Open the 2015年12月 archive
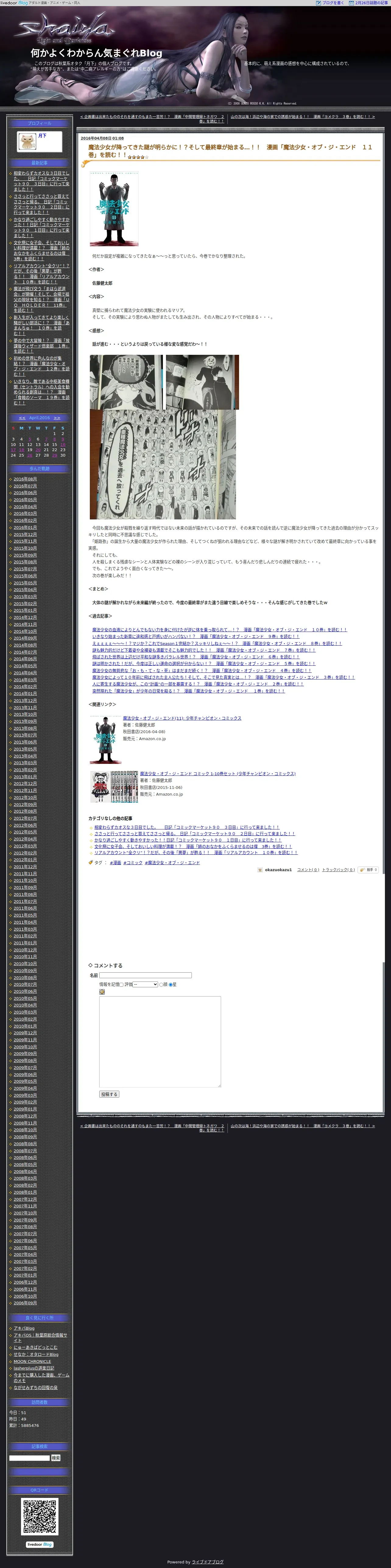Screen dimensions: 391x1568 tap(25, 534)
